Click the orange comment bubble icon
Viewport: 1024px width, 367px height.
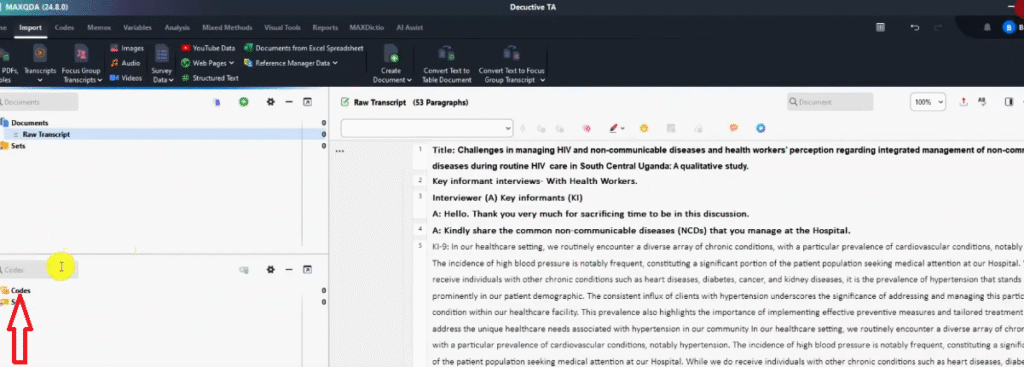(734, 129)
